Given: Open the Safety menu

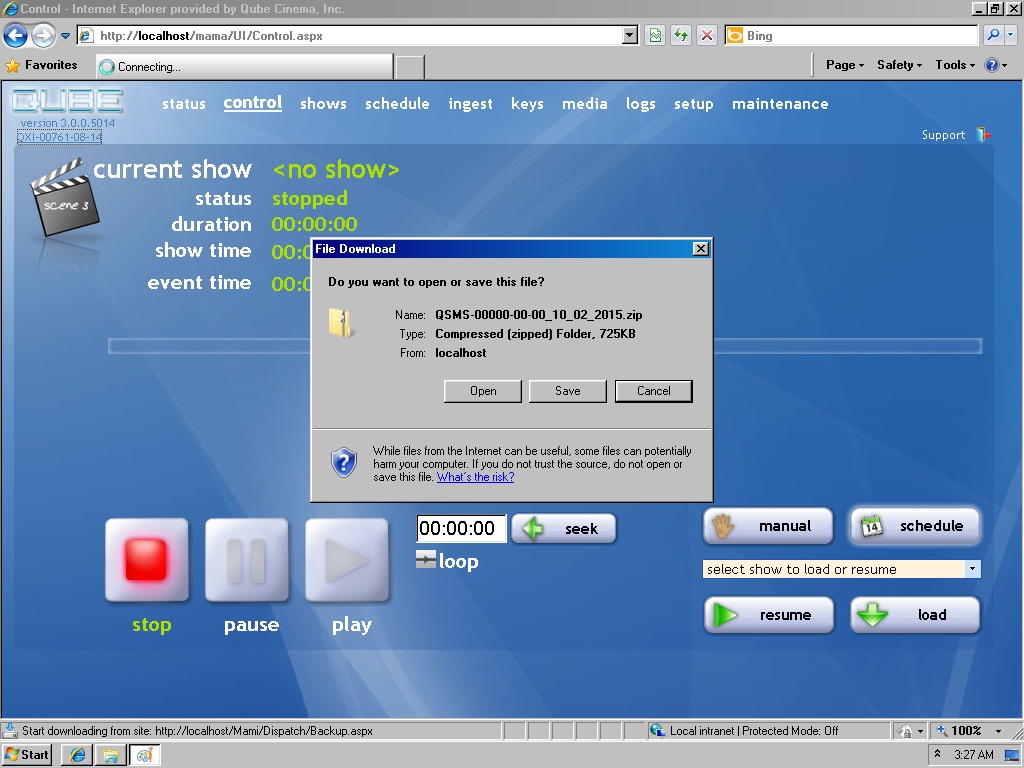Looking at the screenshot, I should pos(899,65).
